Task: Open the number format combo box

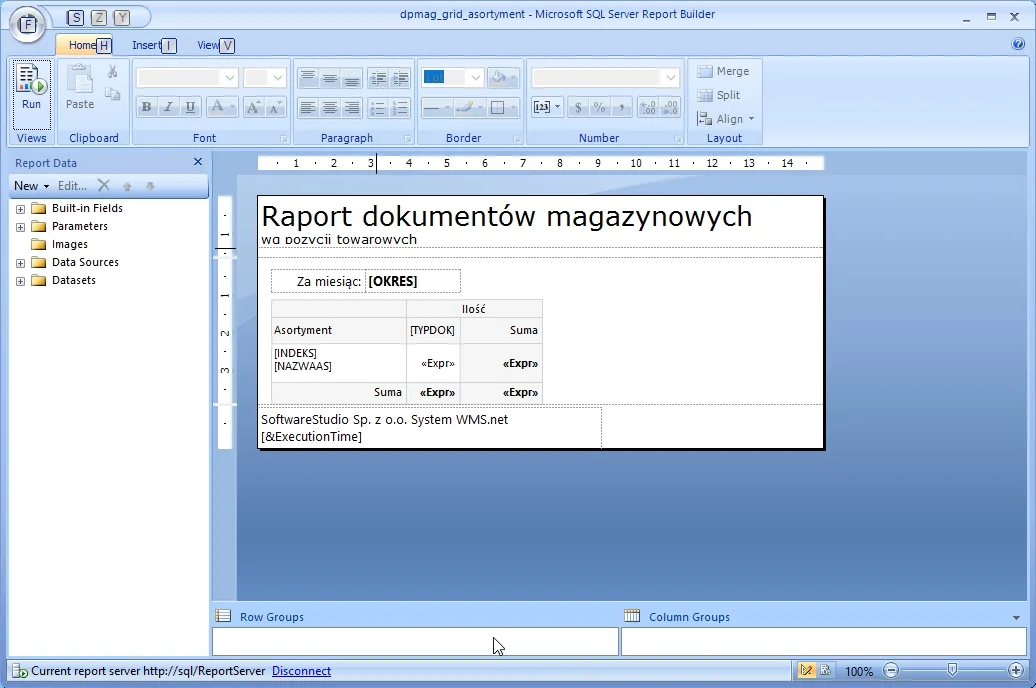Action: 605,77
